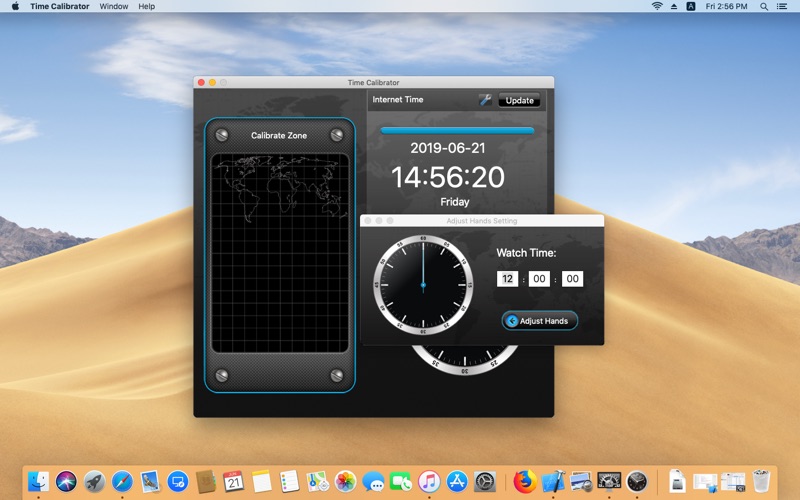
Task: Click the 2019-06-21 date text
Action: pyautogui.click(x=447, y=148)
